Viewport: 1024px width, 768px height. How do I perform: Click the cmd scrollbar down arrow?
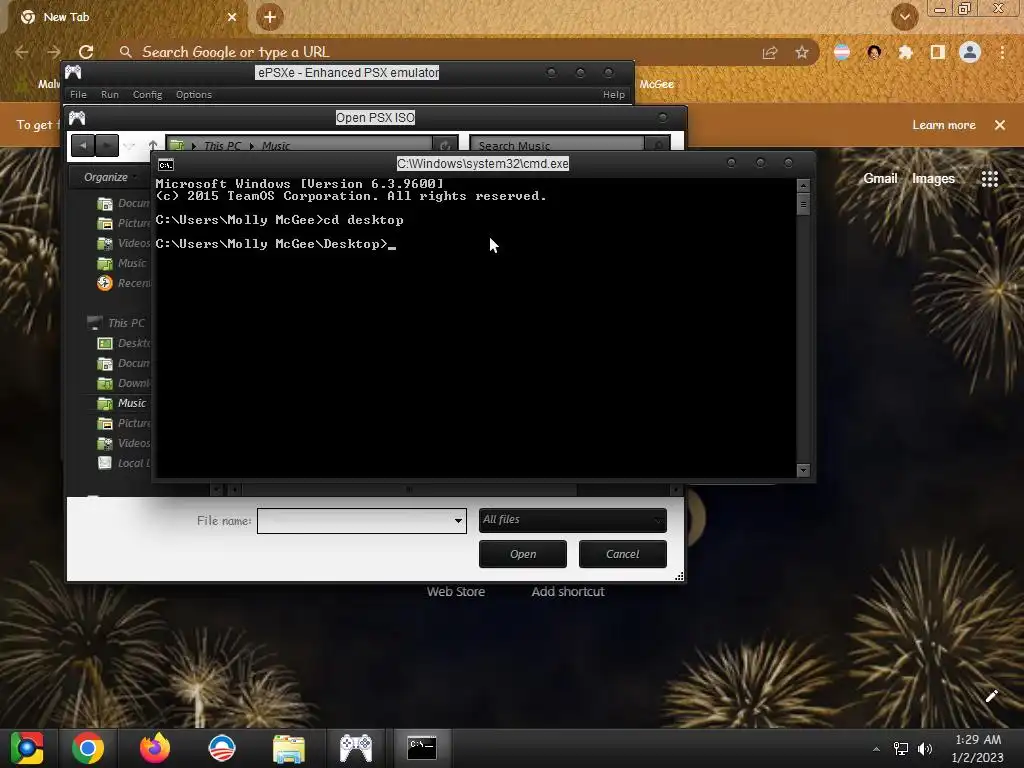[803, 470]
